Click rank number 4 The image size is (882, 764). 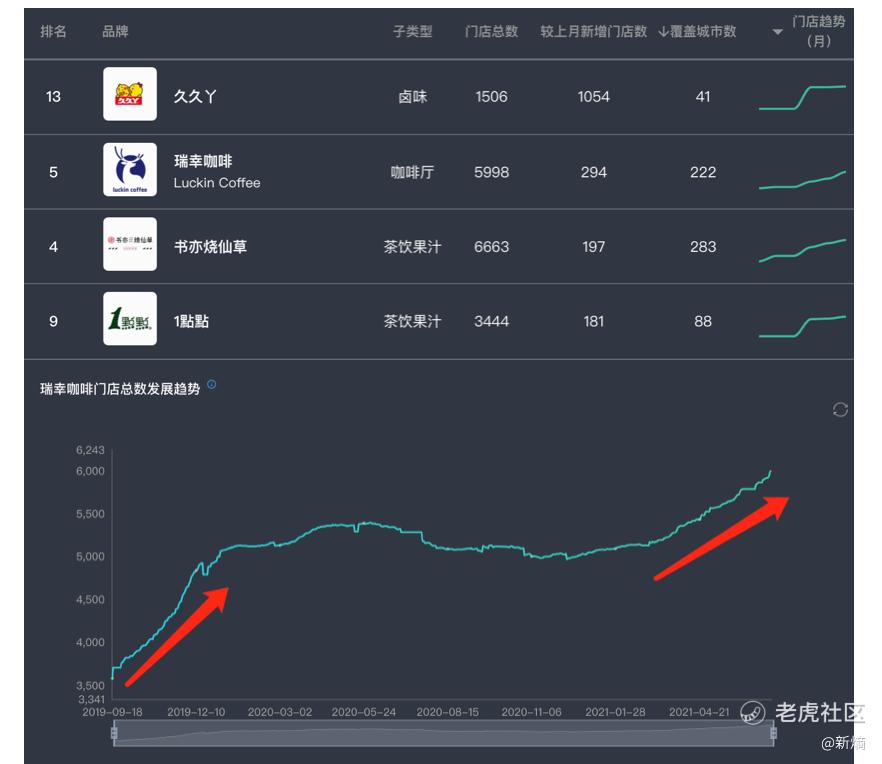pos(53,246)
